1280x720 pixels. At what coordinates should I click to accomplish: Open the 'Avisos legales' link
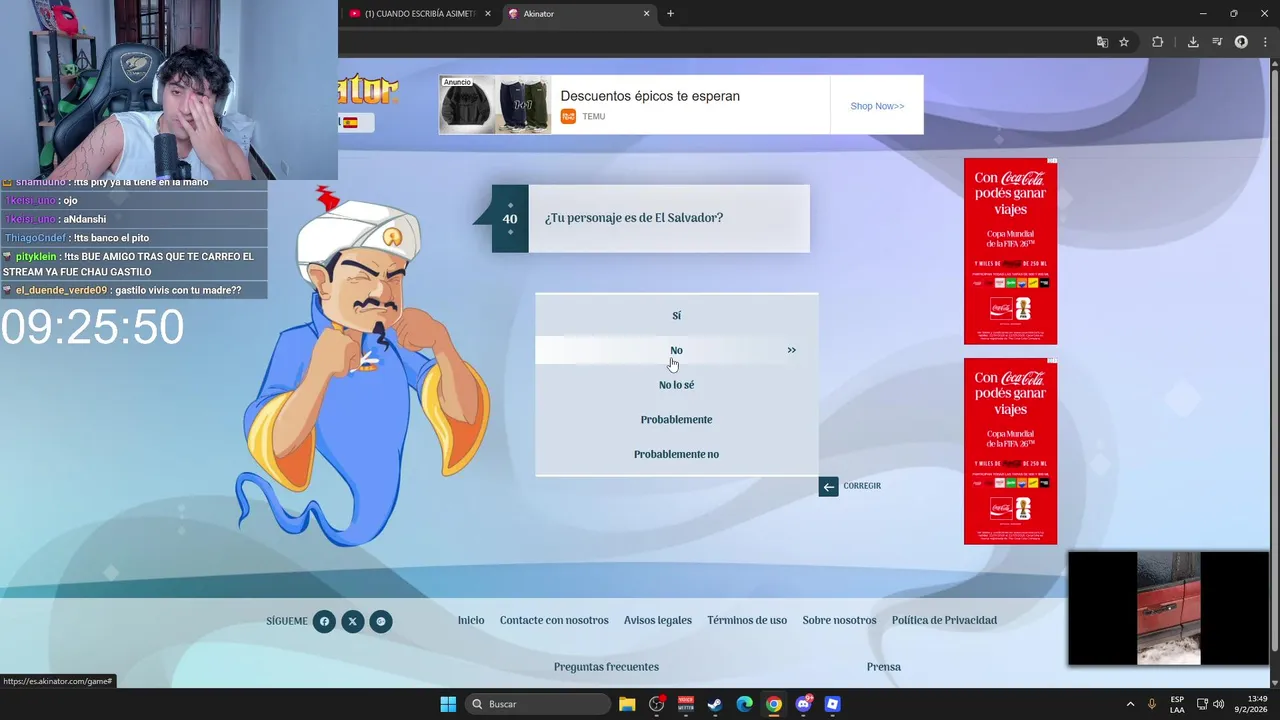pos(658,620)
